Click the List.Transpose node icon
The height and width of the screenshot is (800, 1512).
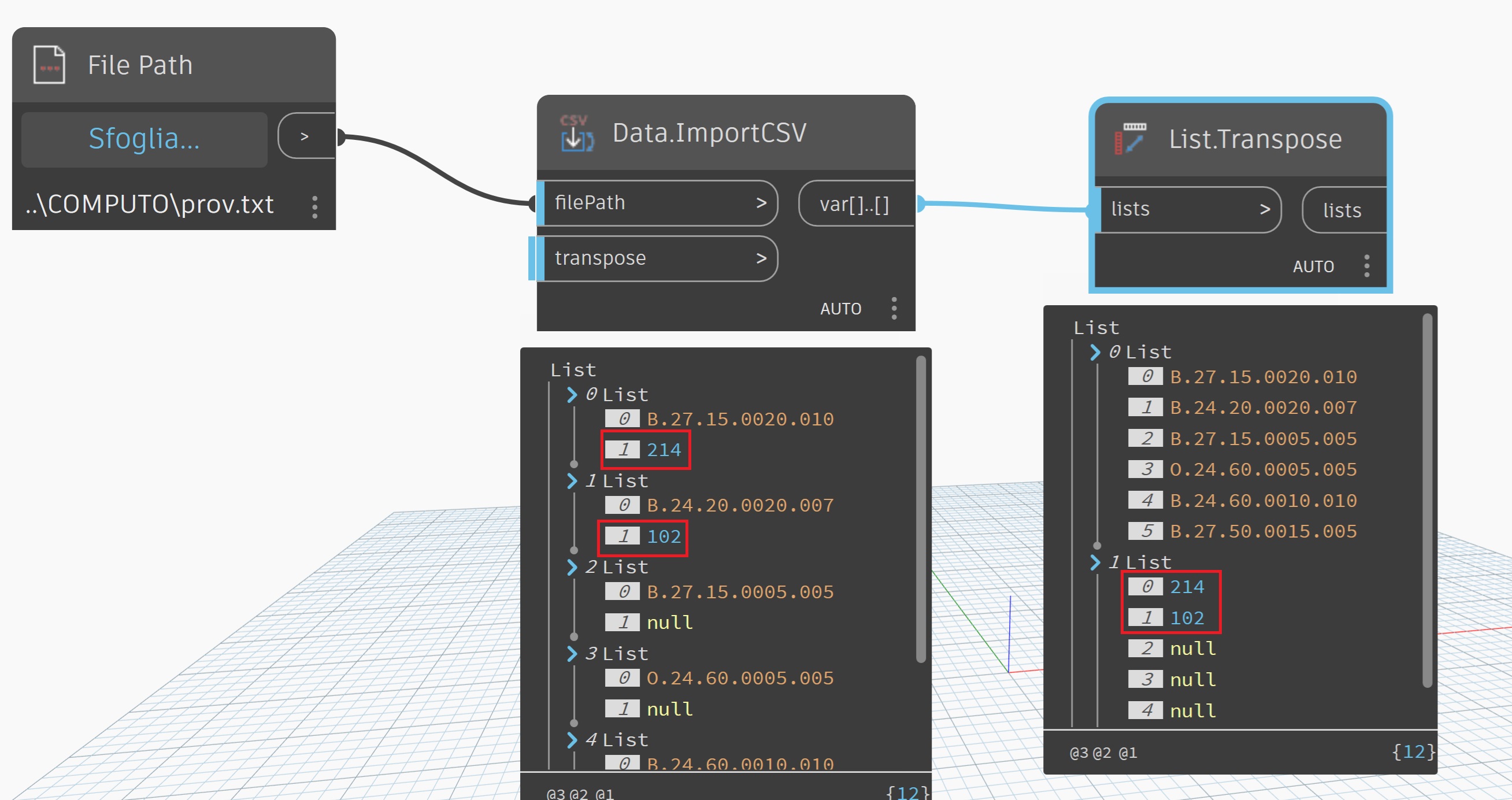pos(1131,139)
